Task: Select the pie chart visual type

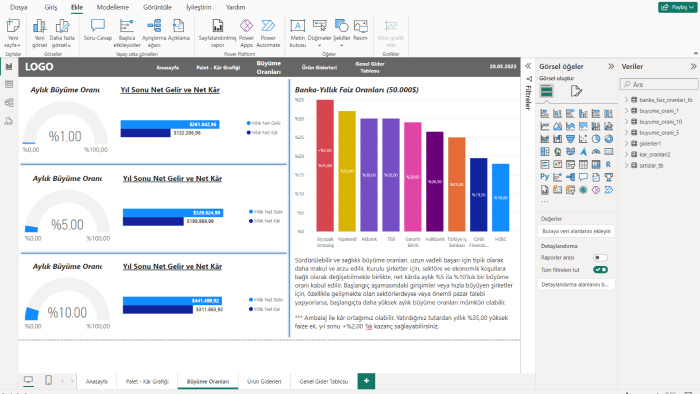Action: click(596, 139)
